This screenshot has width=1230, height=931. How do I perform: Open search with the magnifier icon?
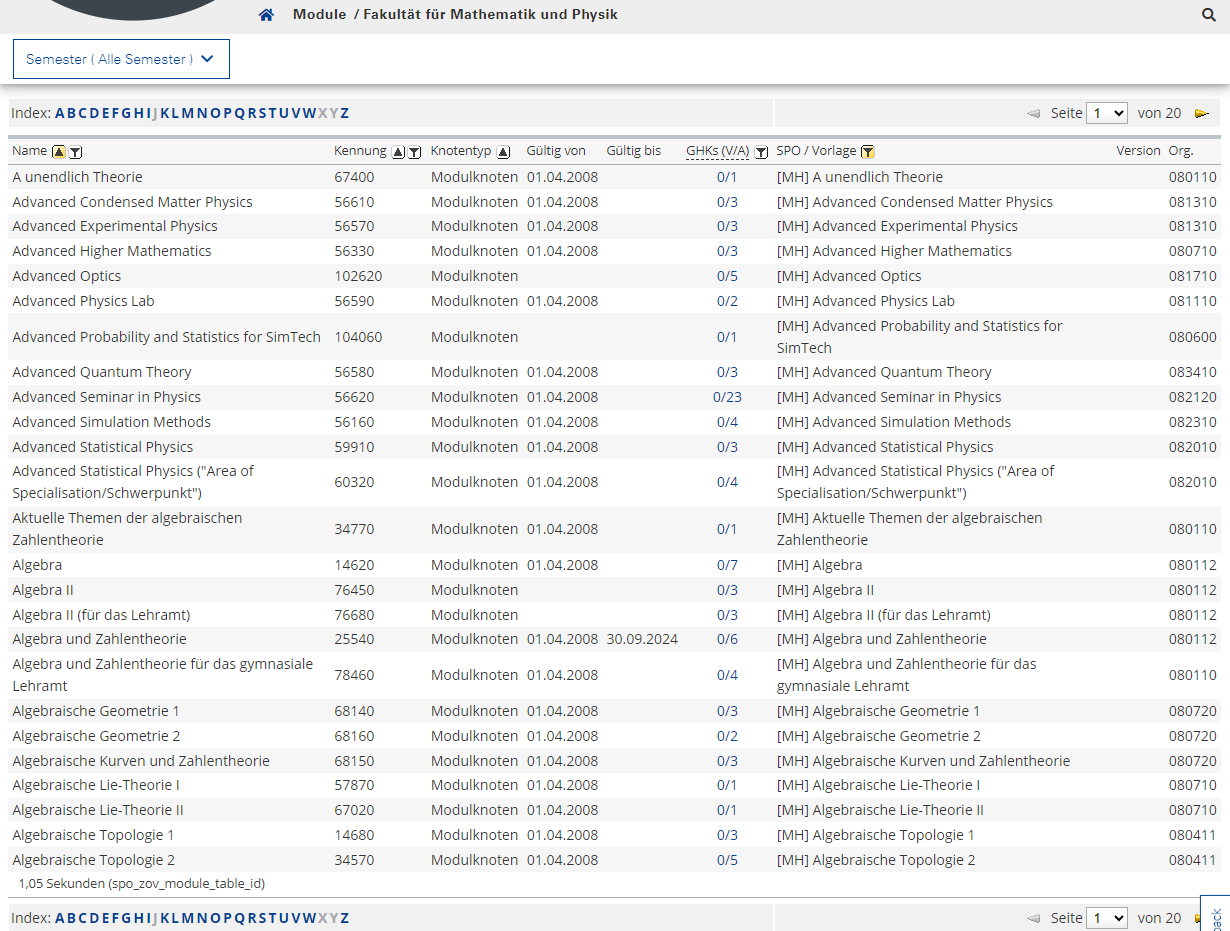(1209, 15)
